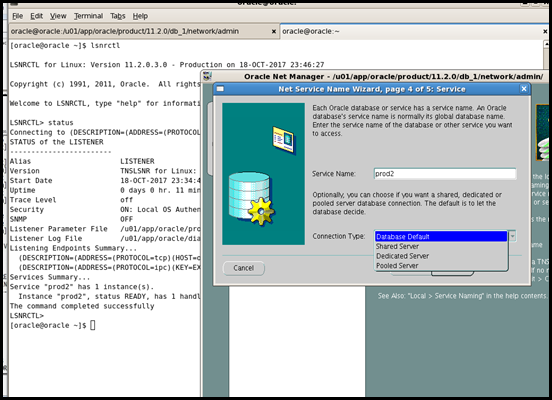552x400 pixels.
Task: Click 'Service "prod2" has 1 instance(s).' line
Action: pos(82,287)
